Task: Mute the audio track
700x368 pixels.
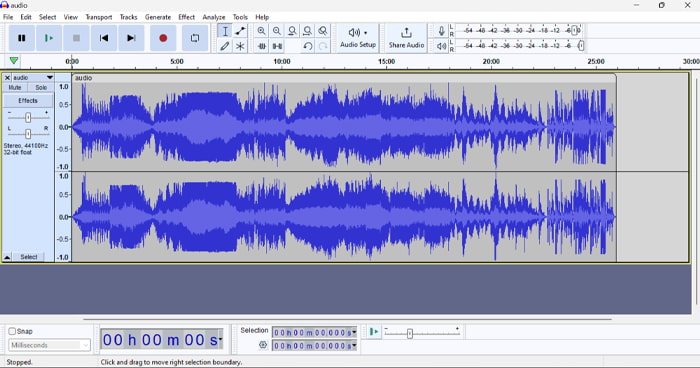Action: coord(15,88)
